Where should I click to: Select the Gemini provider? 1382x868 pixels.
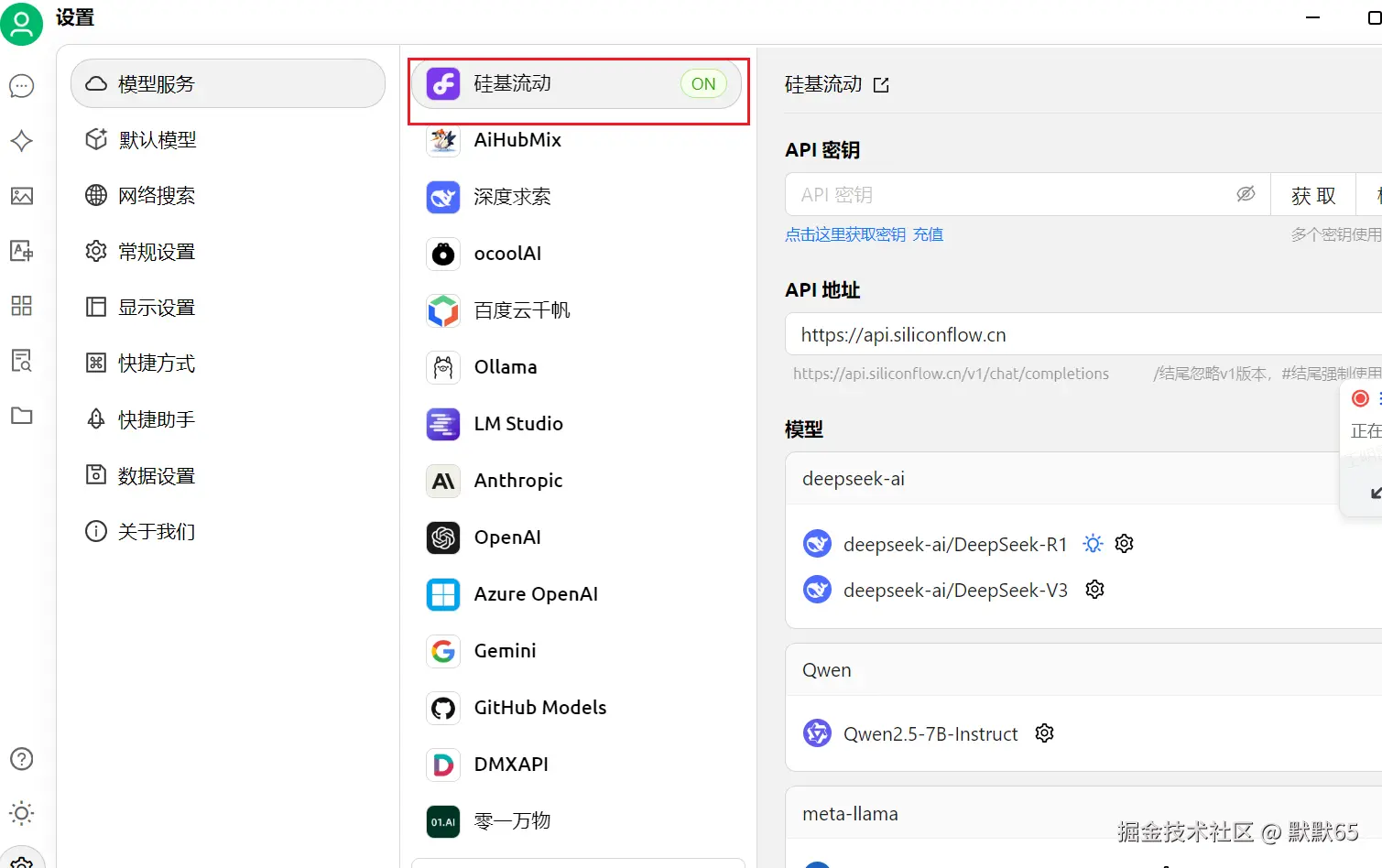click(577, 651)
